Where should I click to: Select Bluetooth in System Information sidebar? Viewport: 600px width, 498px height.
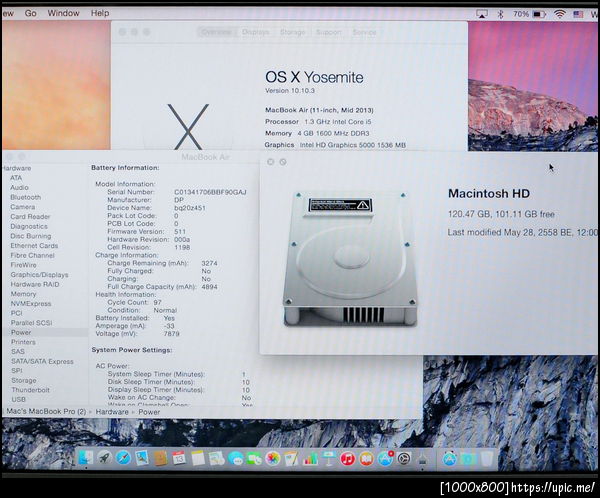point(26,197)
